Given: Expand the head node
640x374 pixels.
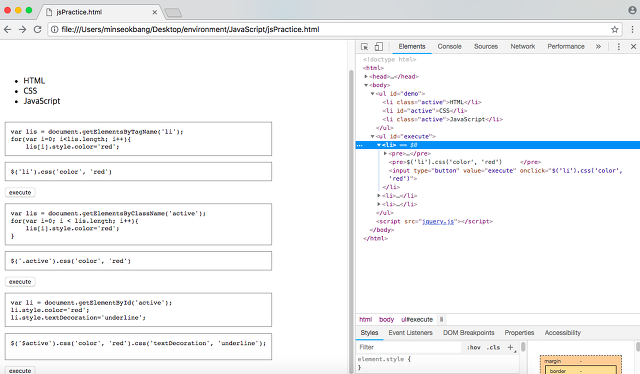Looking at the screenshot, I should click(366, 76).
